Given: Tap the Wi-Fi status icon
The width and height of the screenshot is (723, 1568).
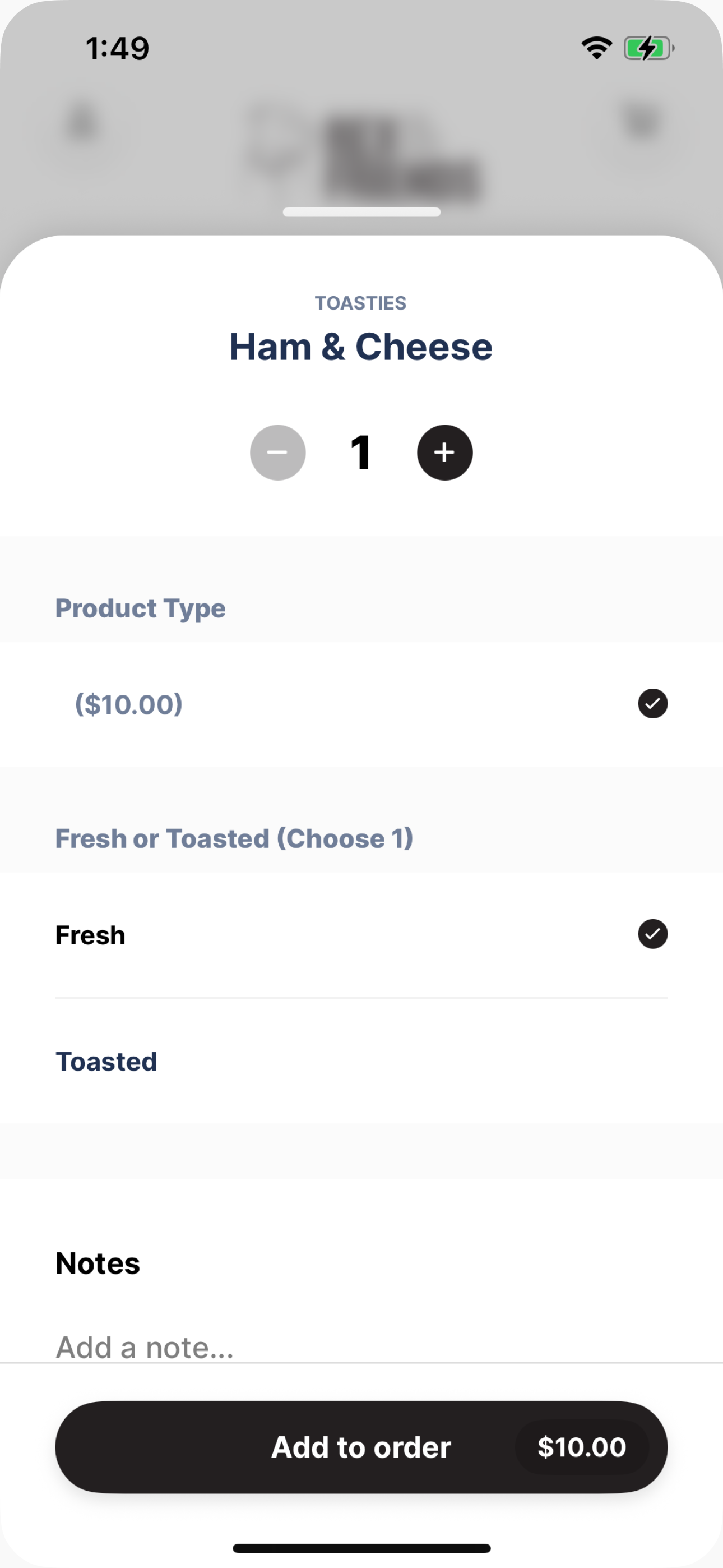Looking at the screenshot, I should pyautogui.click(x=596, y=48).
